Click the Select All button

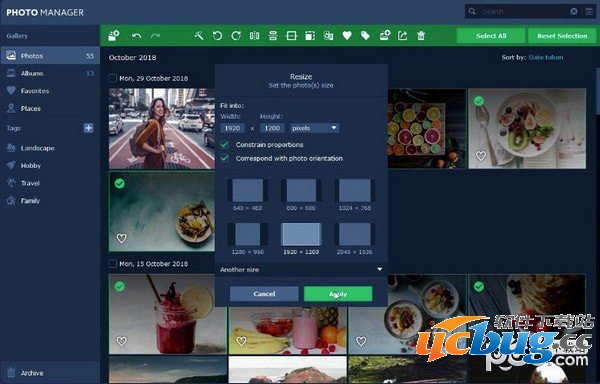[491, 36]
